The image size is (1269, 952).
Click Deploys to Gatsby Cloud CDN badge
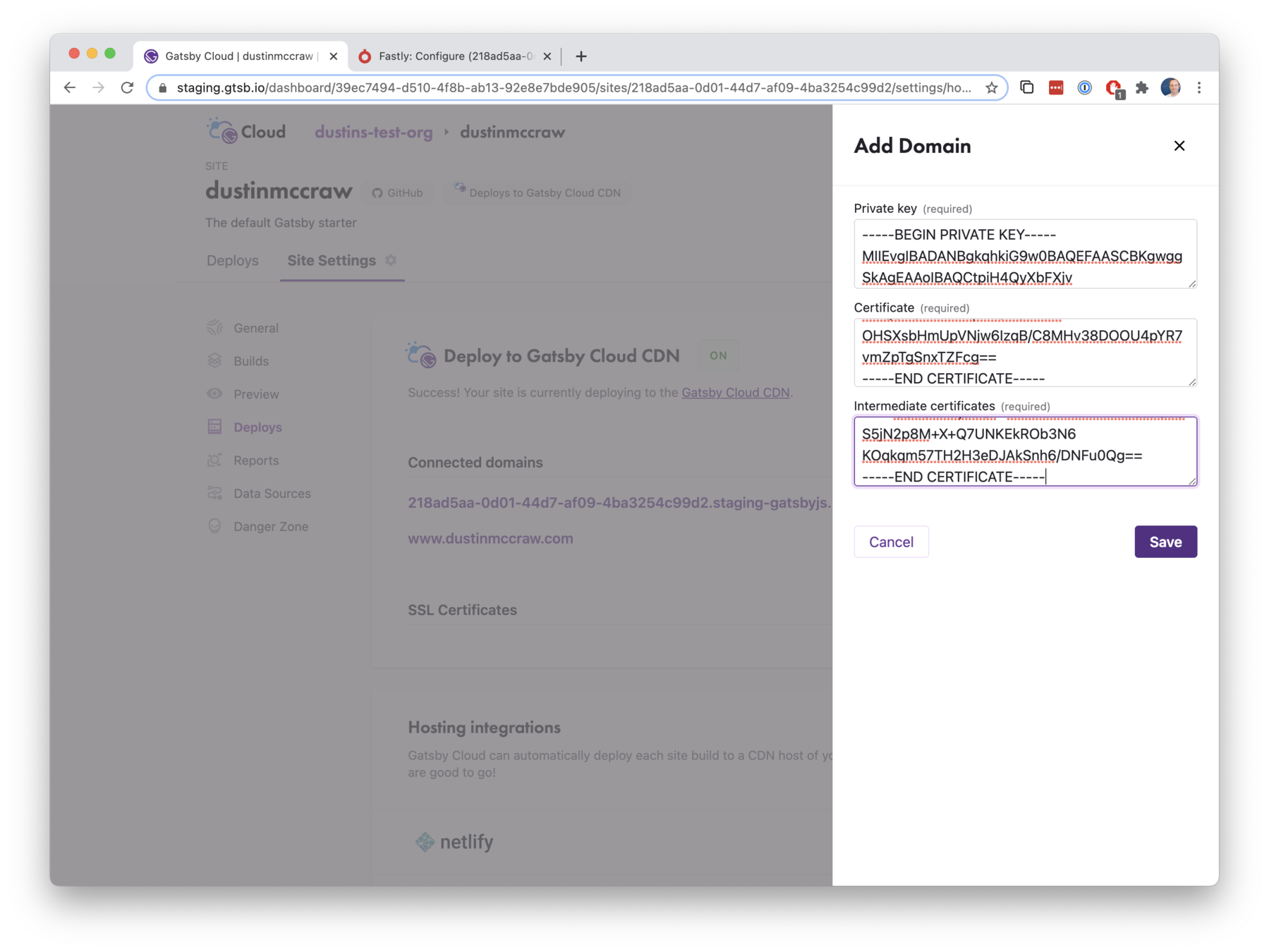(538, 192)
